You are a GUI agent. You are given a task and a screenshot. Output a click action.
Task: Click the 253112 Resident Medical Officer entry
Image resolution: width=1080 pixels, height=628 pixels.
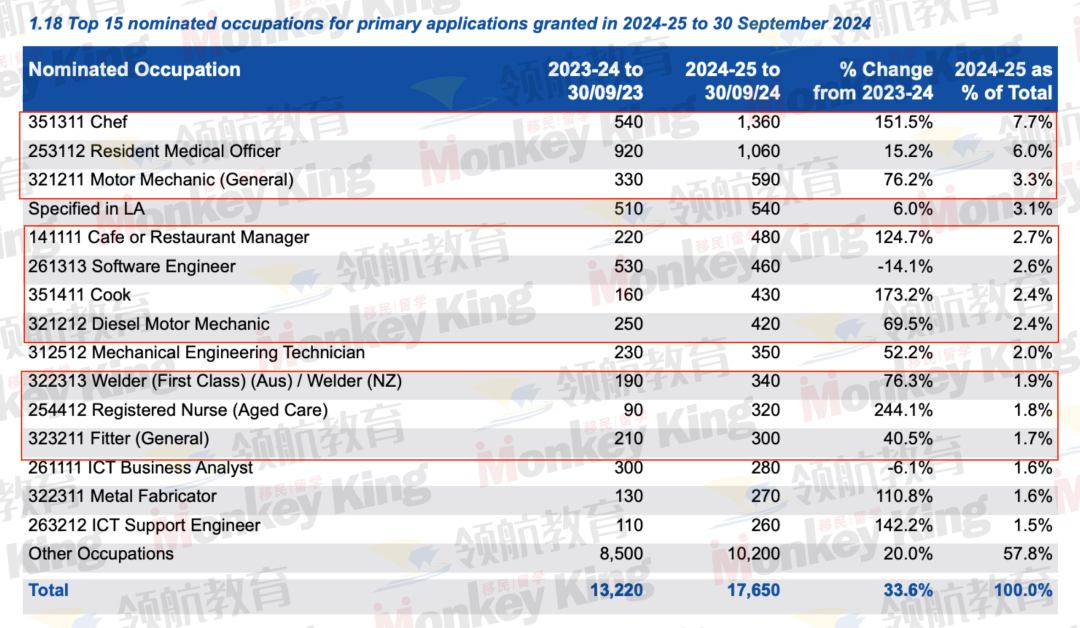coord(154,151)
